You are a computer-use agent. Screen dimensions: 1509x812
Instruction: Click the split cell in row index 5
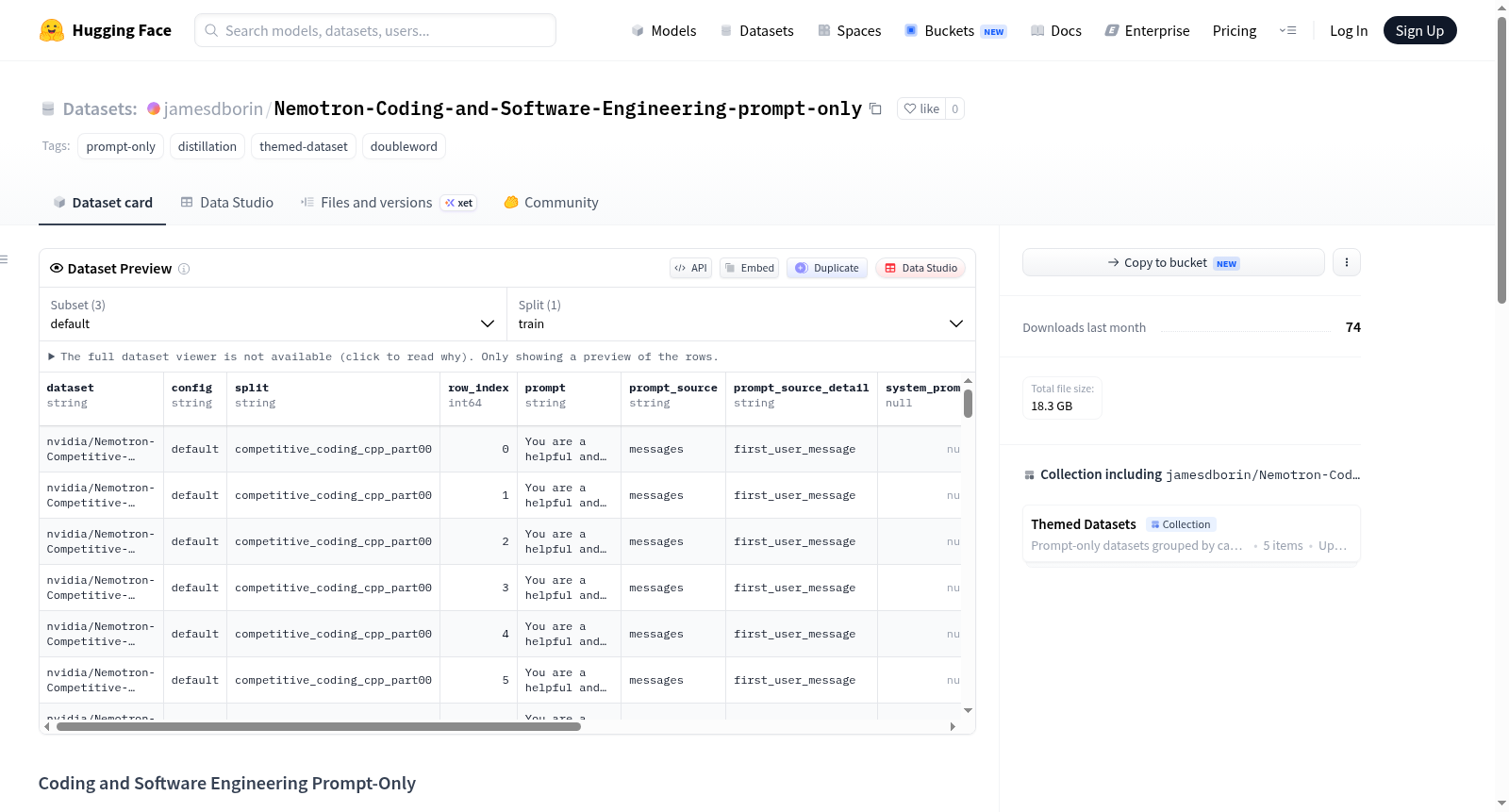tap(333, 680)
